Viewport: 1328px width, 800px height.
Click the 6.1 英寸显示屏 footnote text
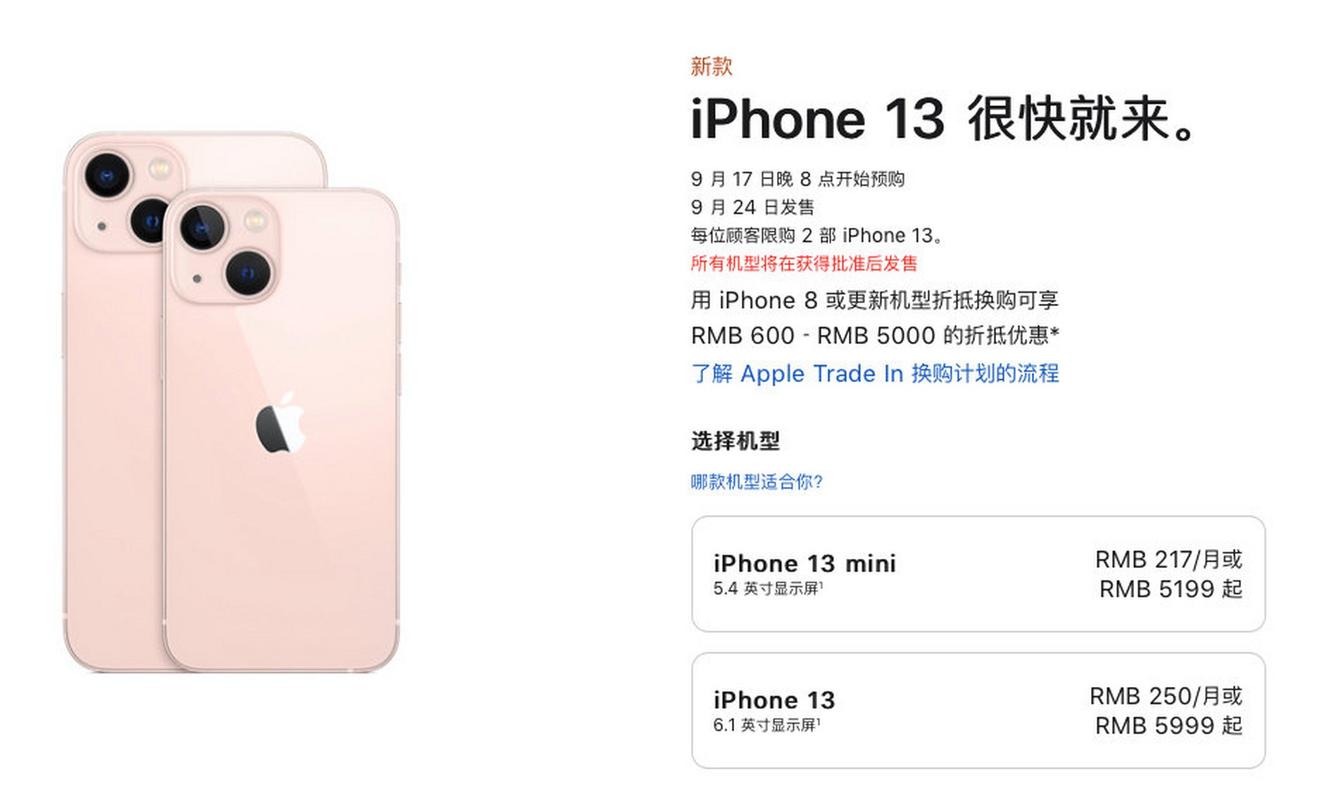coord(767,725)
